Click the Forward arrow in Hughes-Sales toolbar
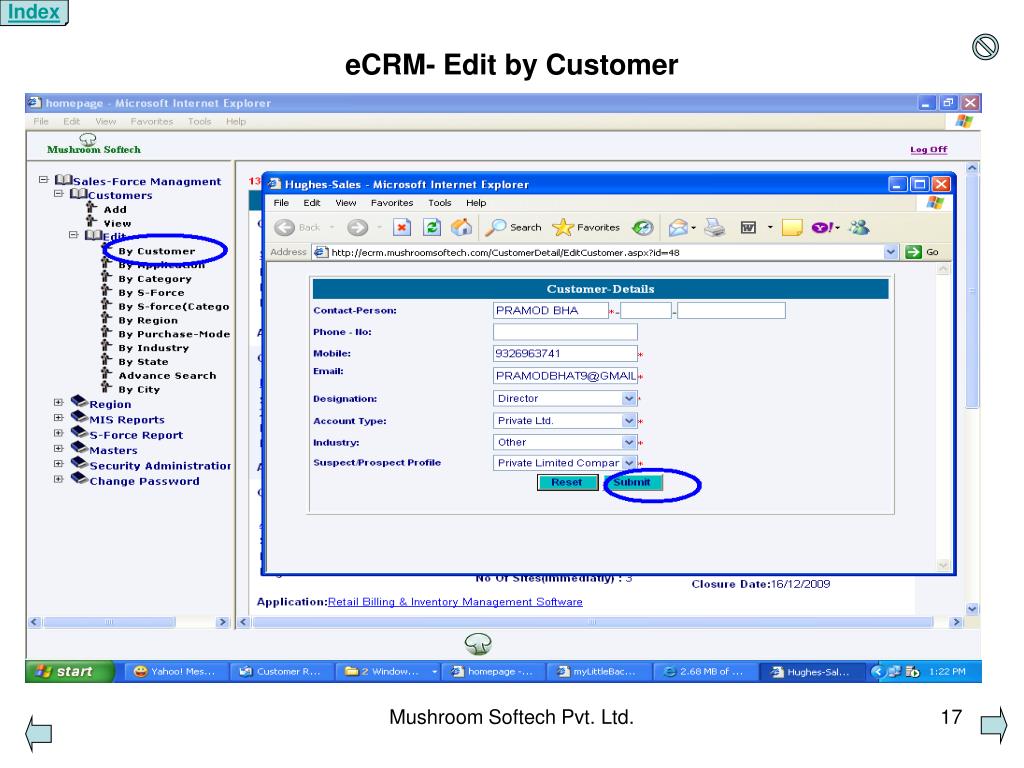The height and width of the screenshot is (768, 1024). (357, 227)
